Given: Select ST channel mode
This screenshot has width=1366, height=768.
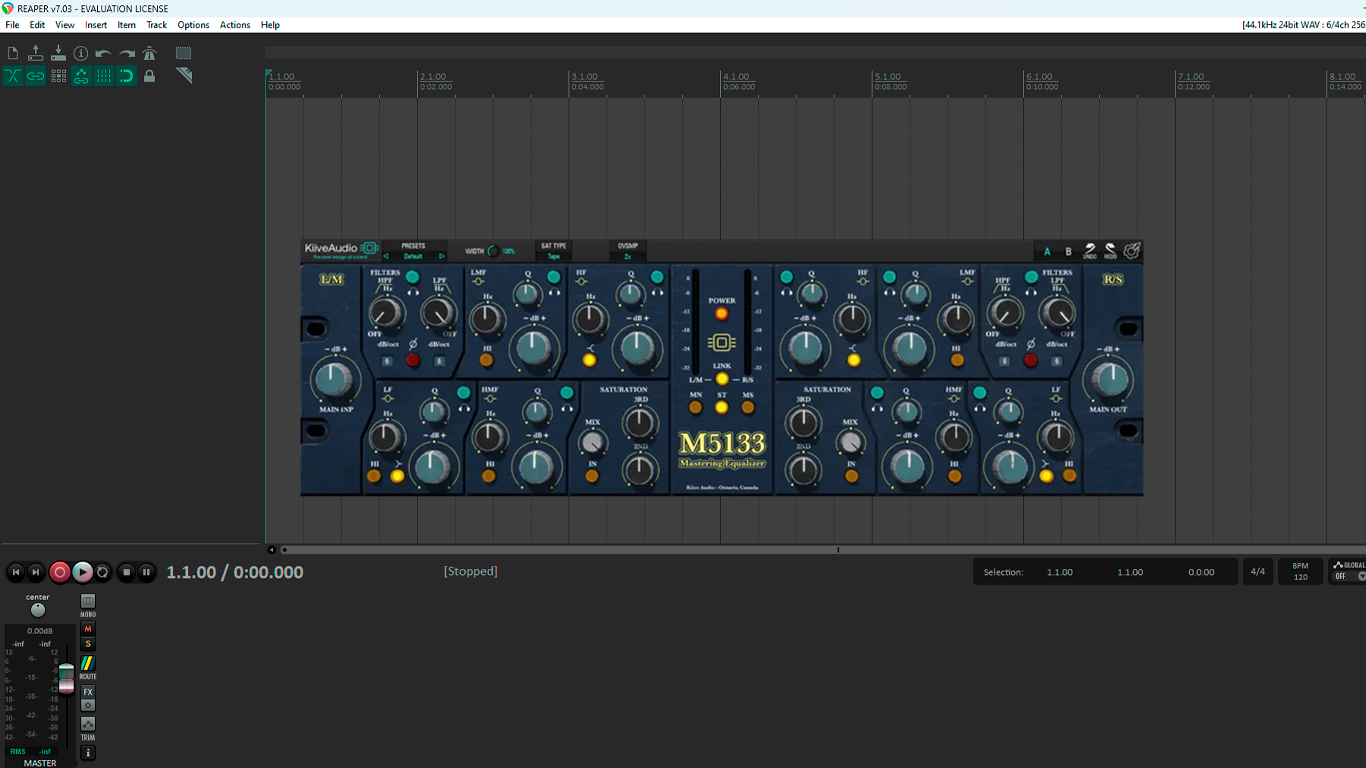Looking at the screenshot, I should pos(722,407).
